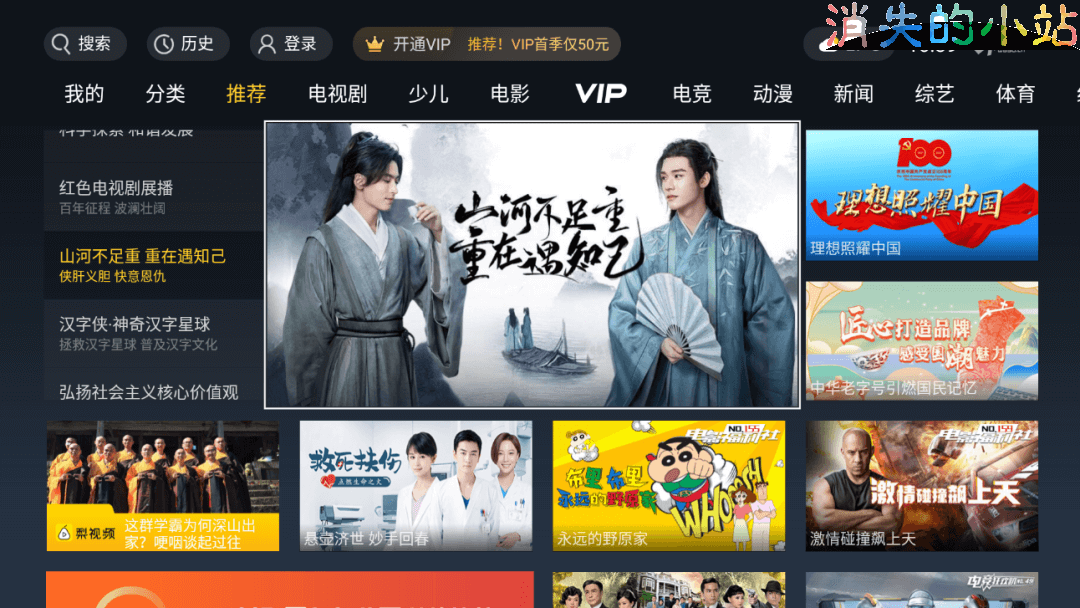Click the VIP首季仅50元 promotion button
This screenshot has width=1080, height=608.
(x=486, y=44)
